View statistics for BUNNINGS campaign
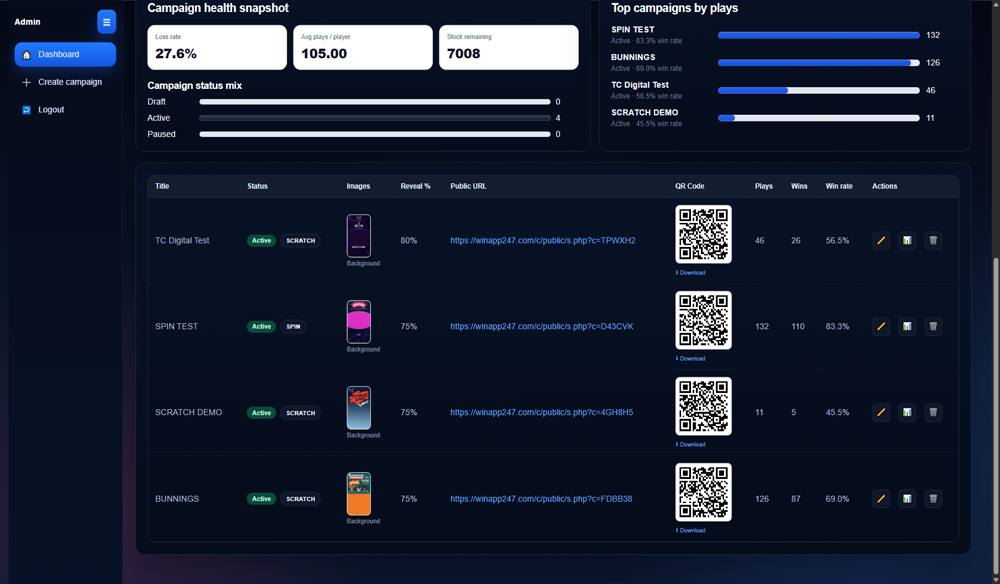1000x584 pixels. (x=907, y=499)
